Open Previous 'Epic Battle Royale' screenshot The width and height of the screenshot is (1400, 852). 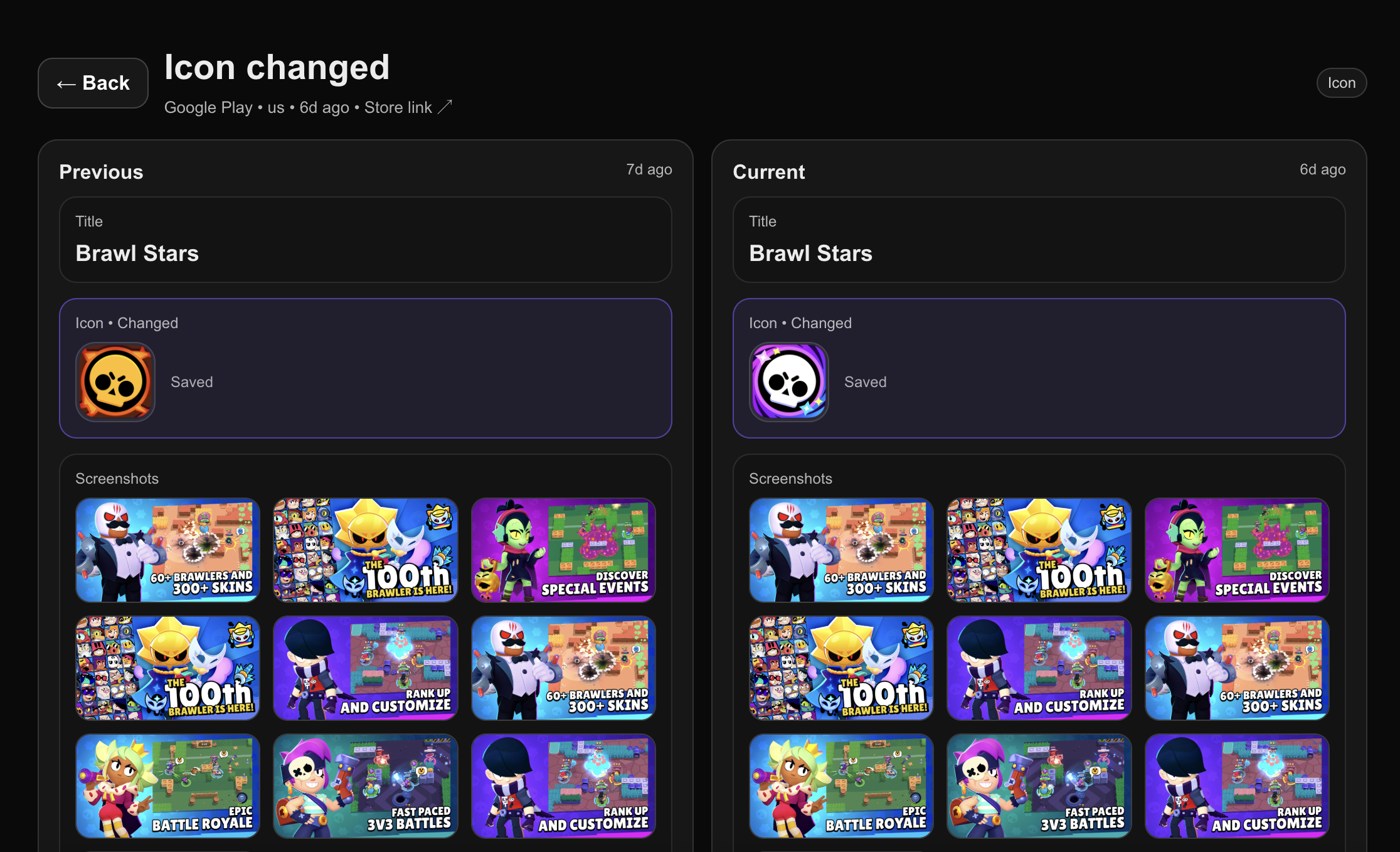(167, 786)
